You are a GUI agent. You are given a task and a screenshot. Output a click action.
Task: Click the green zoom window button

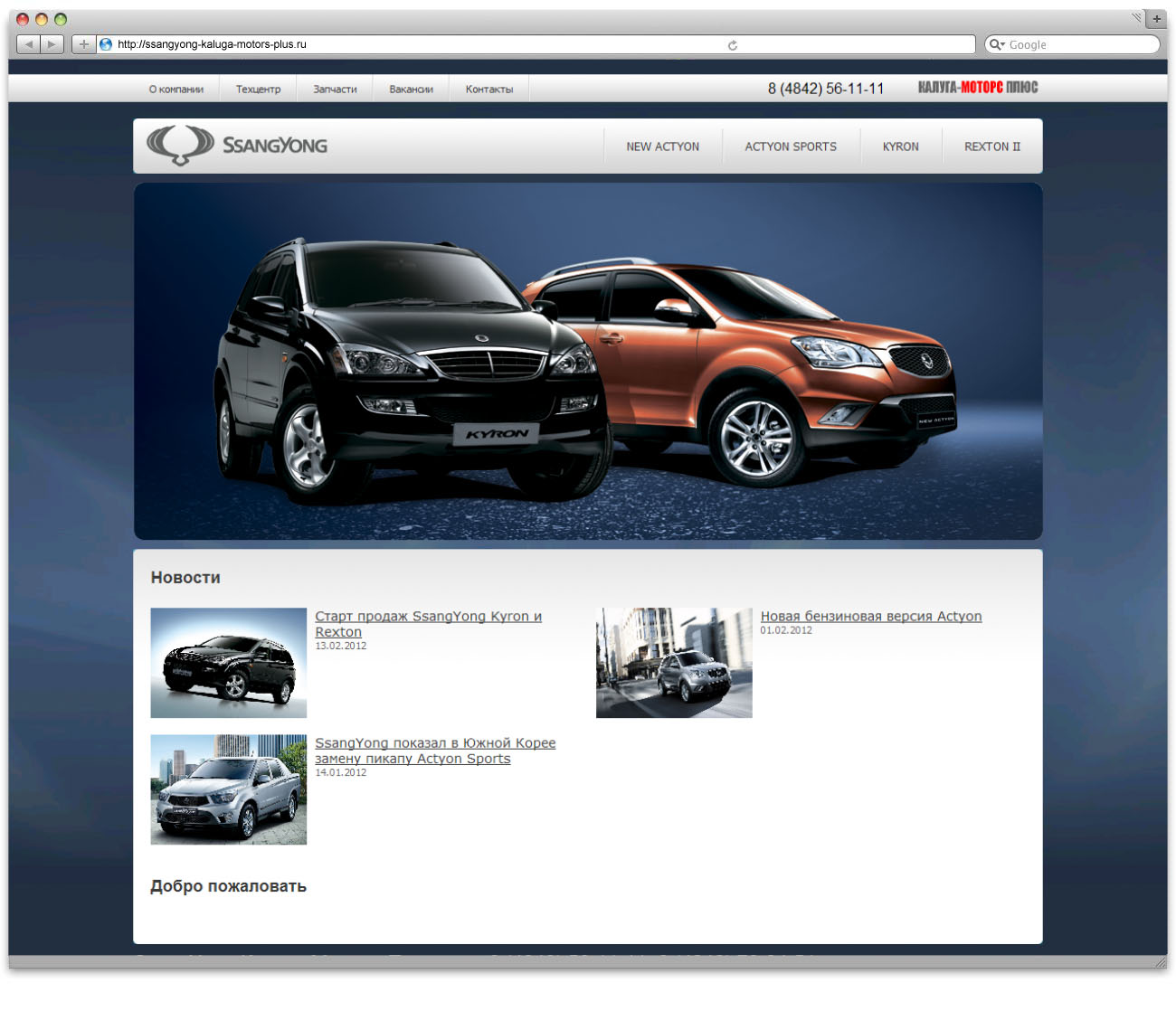click(x=61, y=19)
